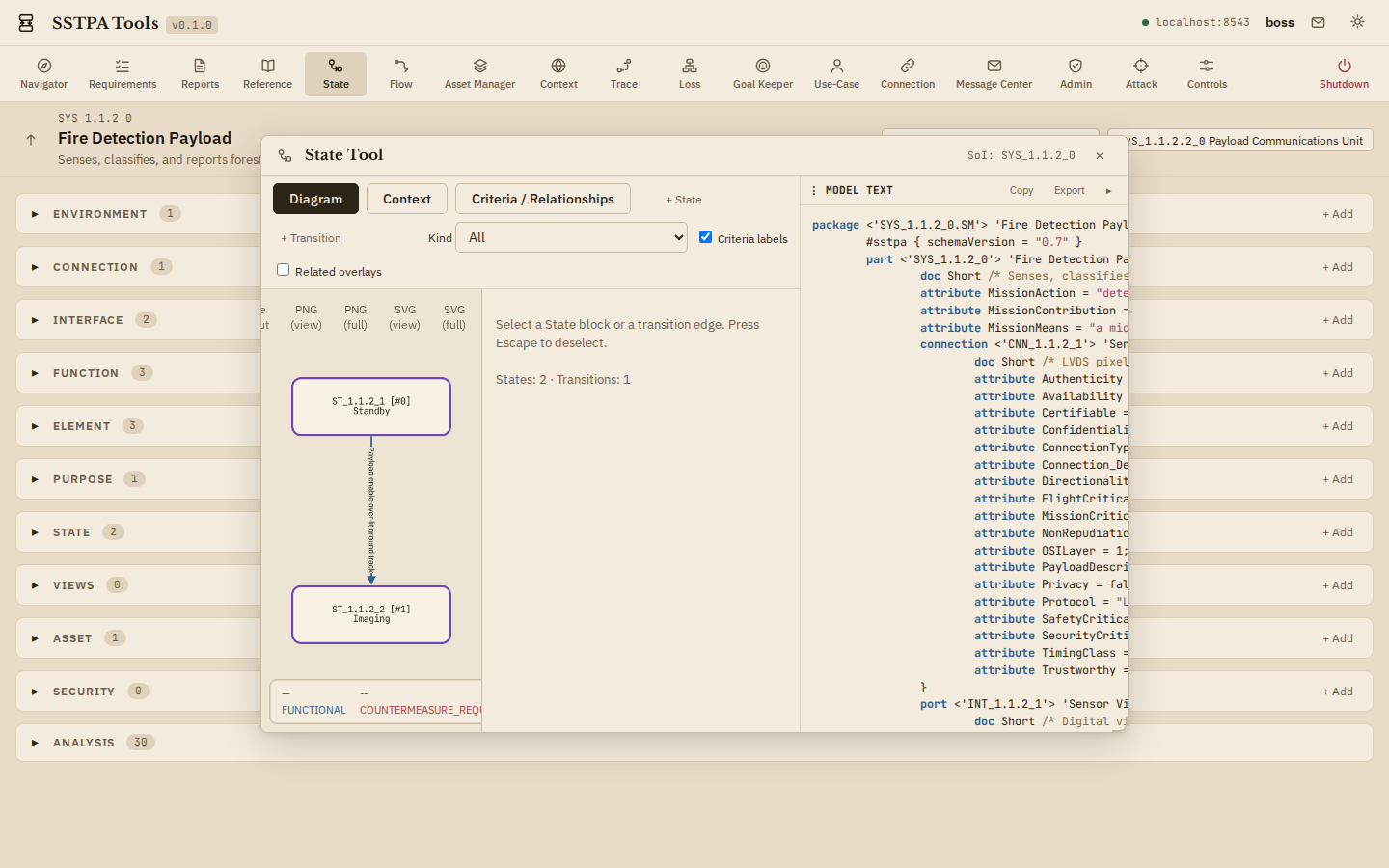This screenshot has width=1389, height=868.
Task: Open the Trace tool
Action: click(x=624, y=74)
